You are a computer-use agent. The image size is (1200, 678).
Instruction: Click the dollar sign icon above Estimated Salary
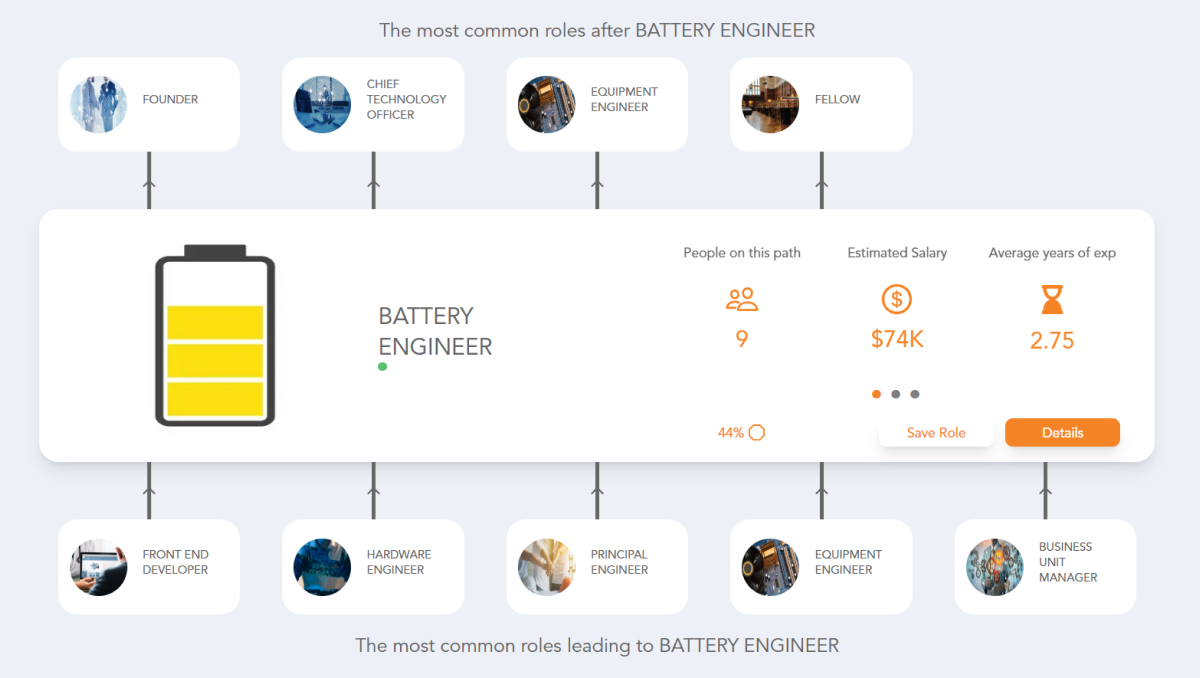[x=896, y=299]
